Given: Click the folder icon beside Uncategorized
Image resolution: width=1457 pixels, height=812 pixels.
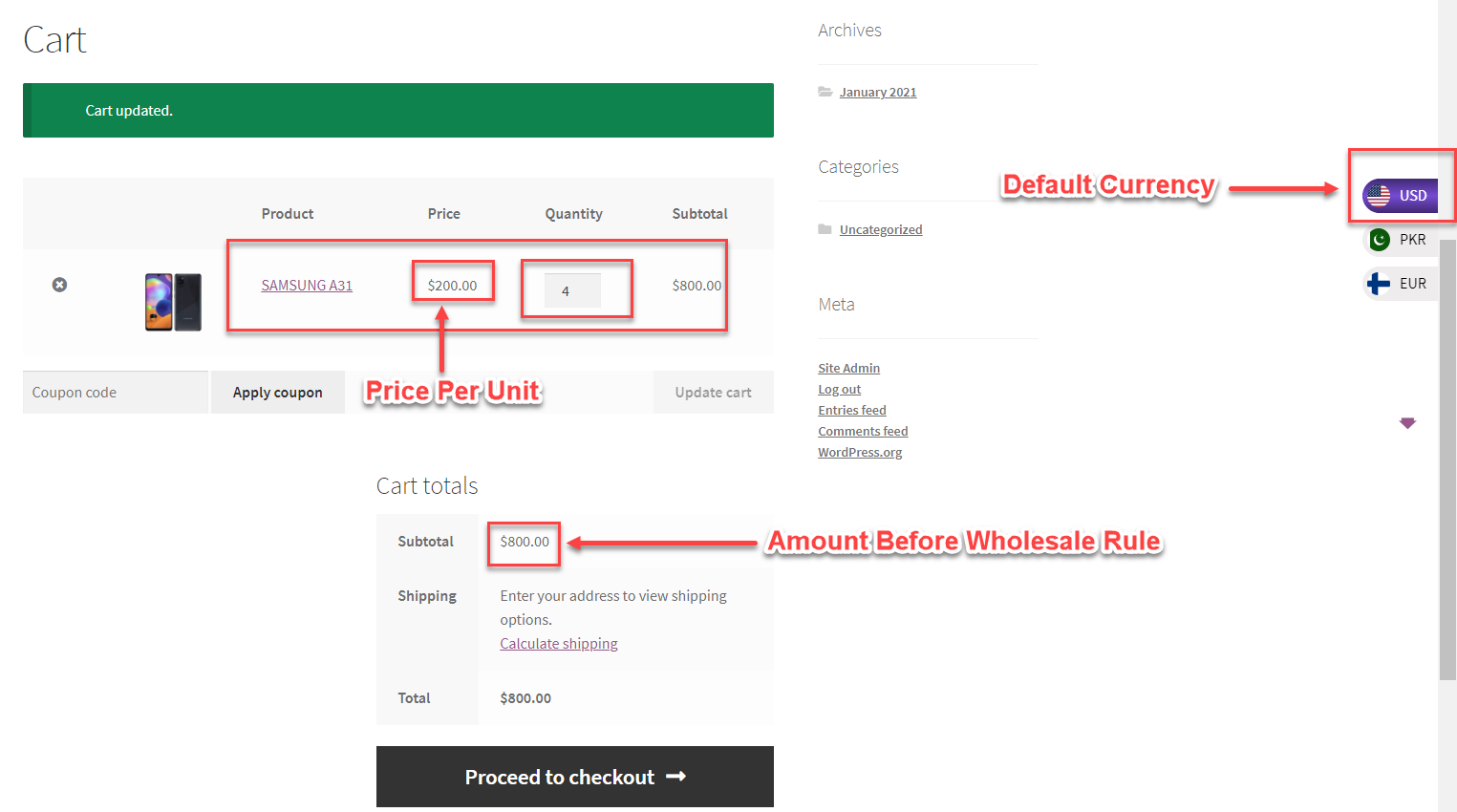Looking at the screenshot, I should [825, 229].
